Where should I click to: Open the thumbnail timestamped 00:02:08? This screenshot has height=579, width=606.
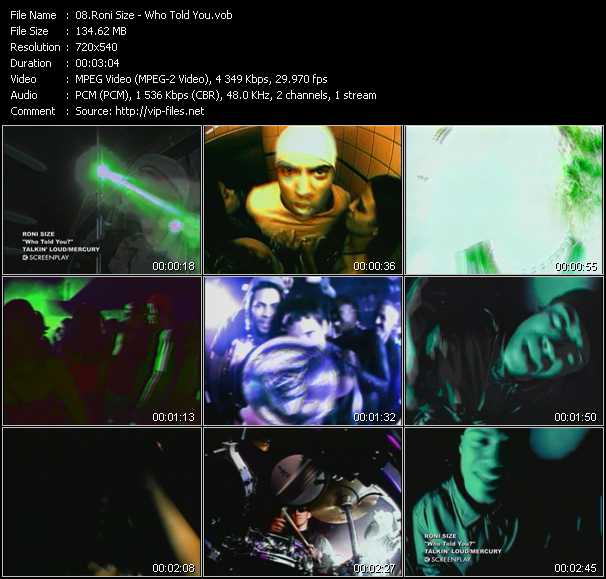tap(102, 502)
